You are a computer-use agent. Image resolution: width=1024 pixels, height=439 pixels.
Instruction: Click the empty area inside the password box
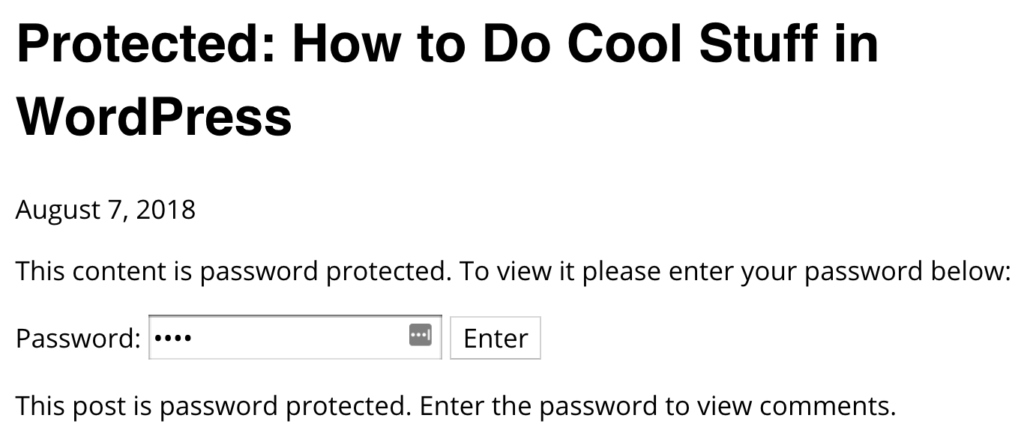tap(300, 338)
